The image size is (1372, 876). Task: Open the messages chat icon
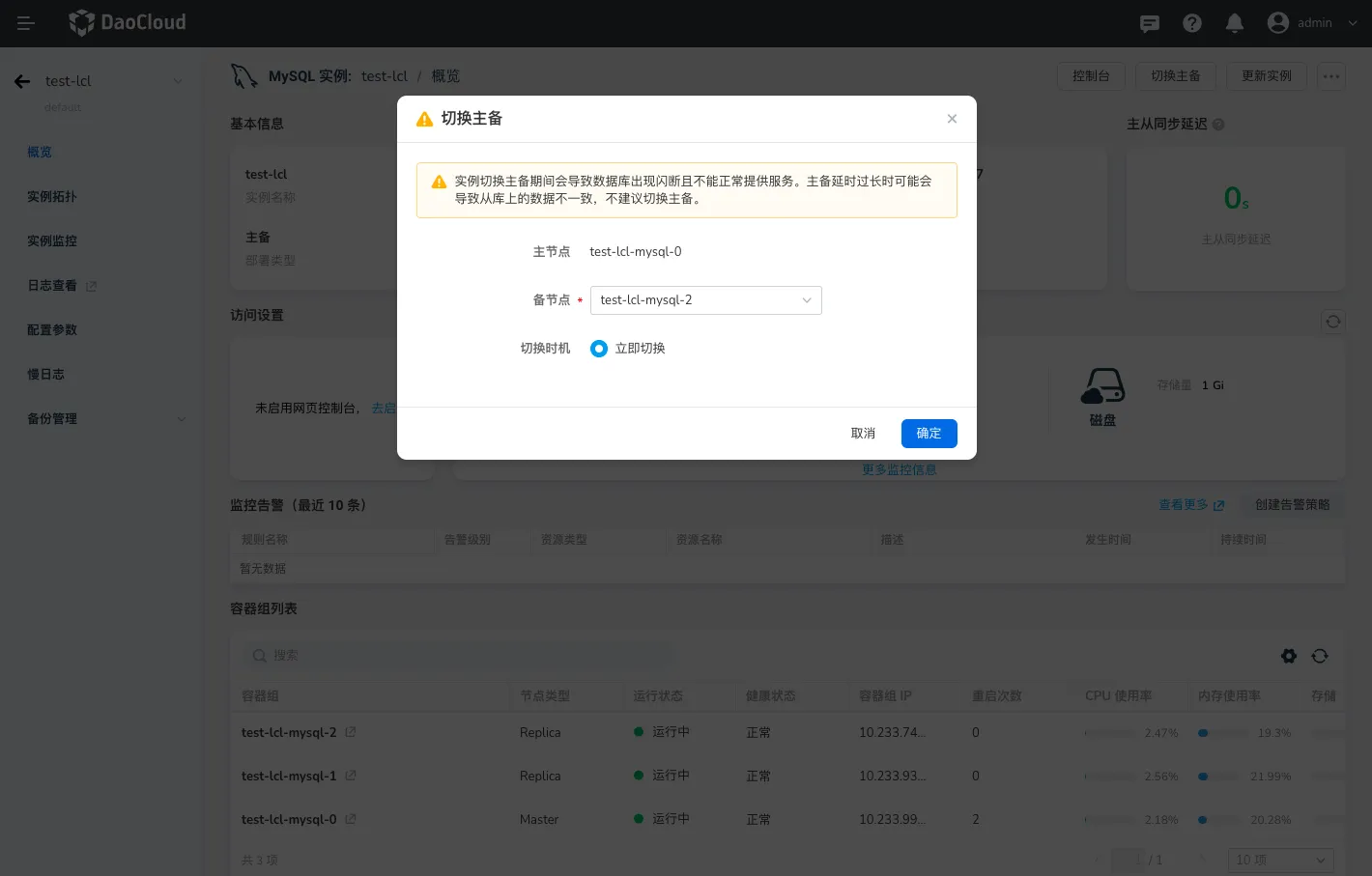[1150, 23]
